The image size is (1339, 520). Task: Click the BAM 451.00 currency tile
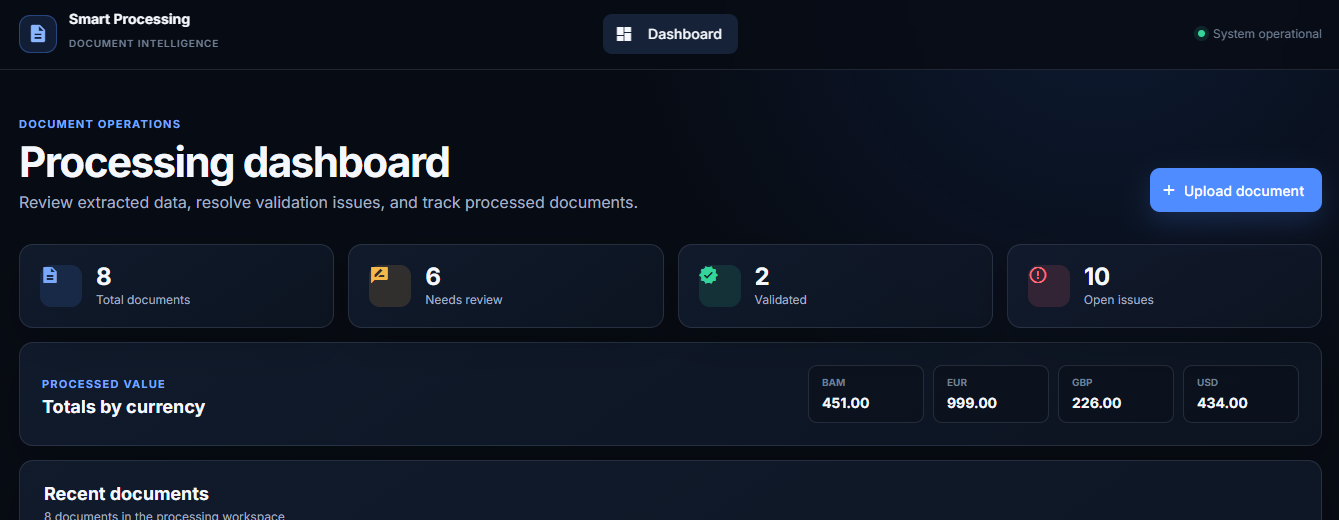[x=866, y=394]
